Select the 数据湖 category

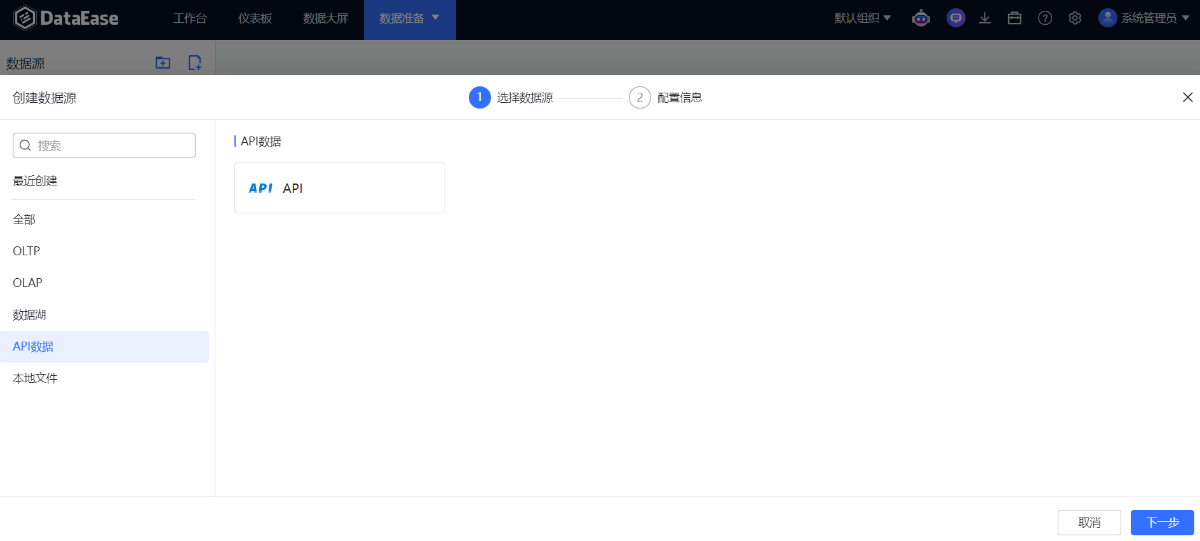105,315
